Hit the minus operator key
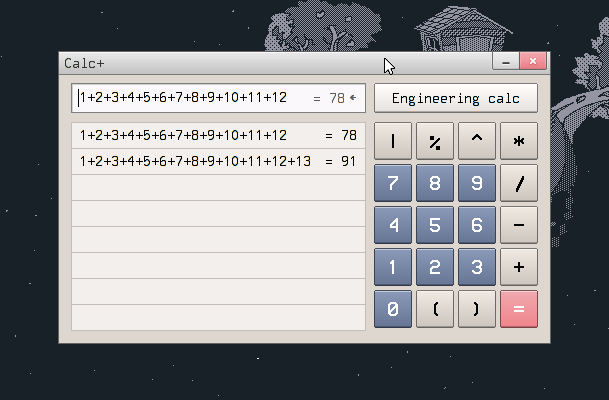 pyautogui.click(x=518, y=226)
